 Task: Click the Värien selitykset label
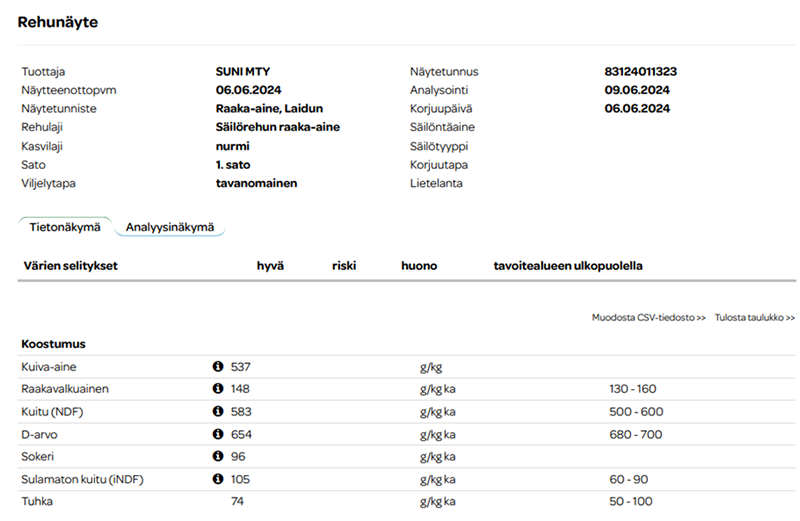[x=70, y=266]
